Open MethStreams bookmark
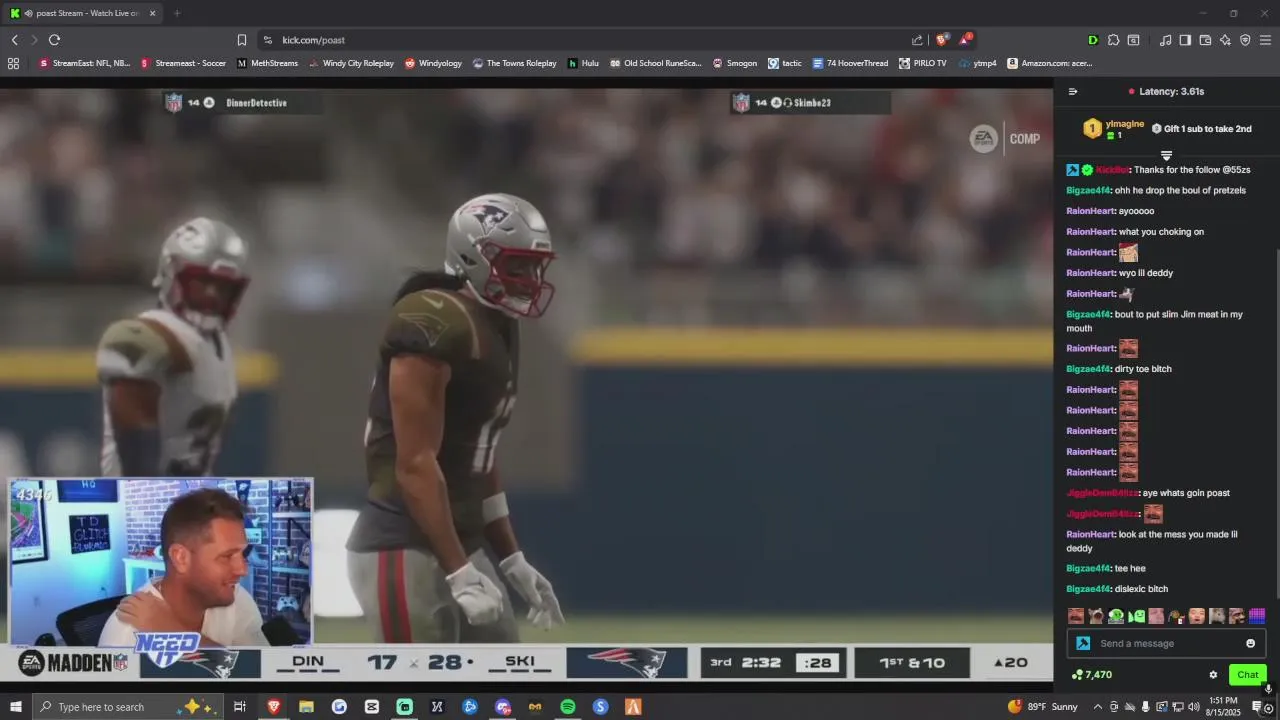This screenshot has width=1280, height=720. coord(267,63)
